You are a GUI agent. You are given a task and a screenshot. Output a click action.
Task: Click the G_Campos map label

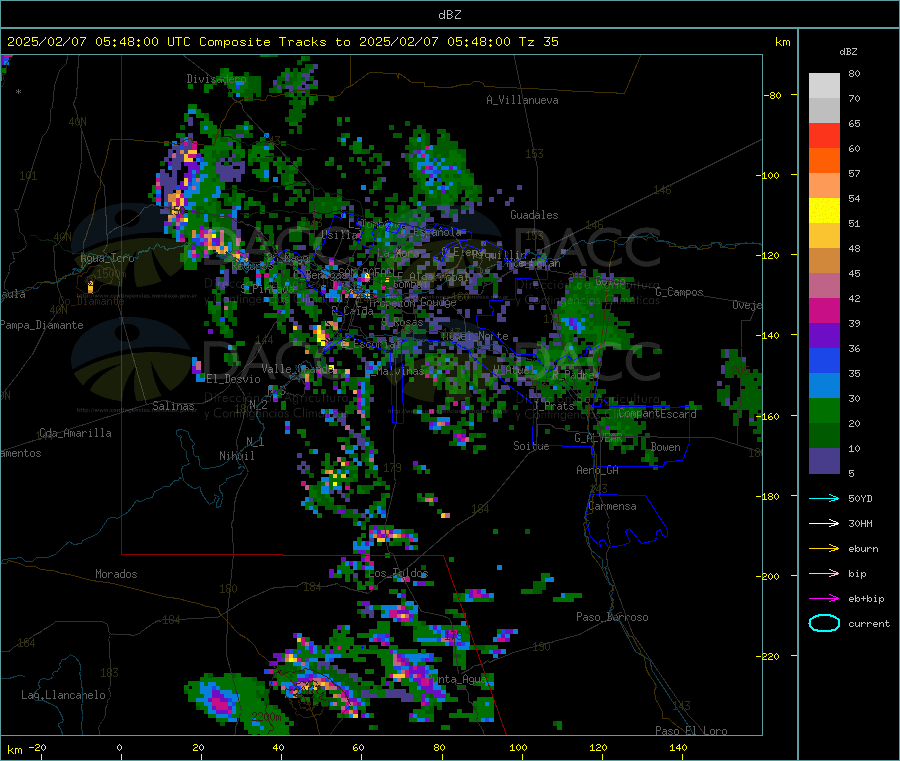tap(680, 292)
